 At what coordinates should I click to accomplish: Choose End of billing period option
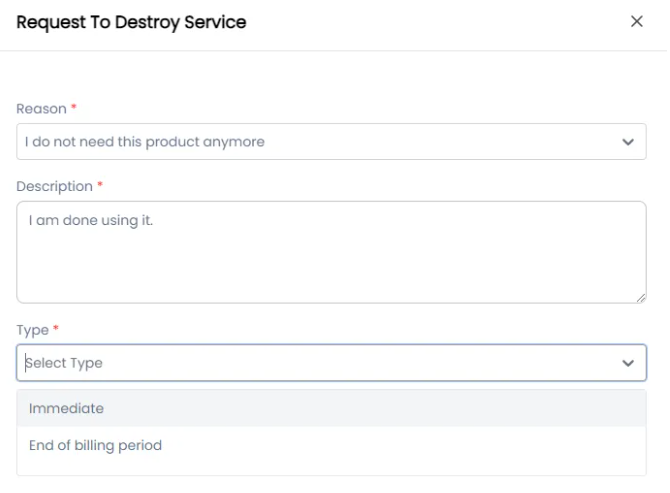coord(96,445)
